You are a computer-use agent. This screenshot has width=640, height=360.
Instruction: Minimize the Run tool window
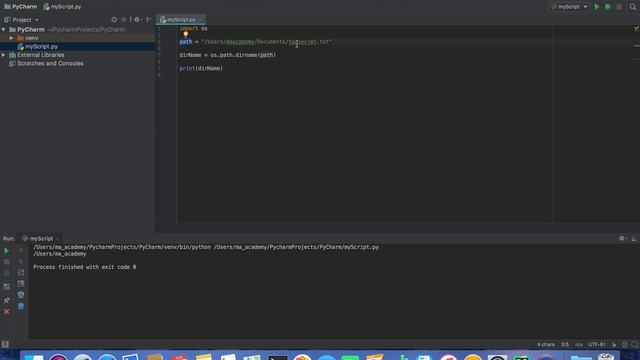point(634,238)
